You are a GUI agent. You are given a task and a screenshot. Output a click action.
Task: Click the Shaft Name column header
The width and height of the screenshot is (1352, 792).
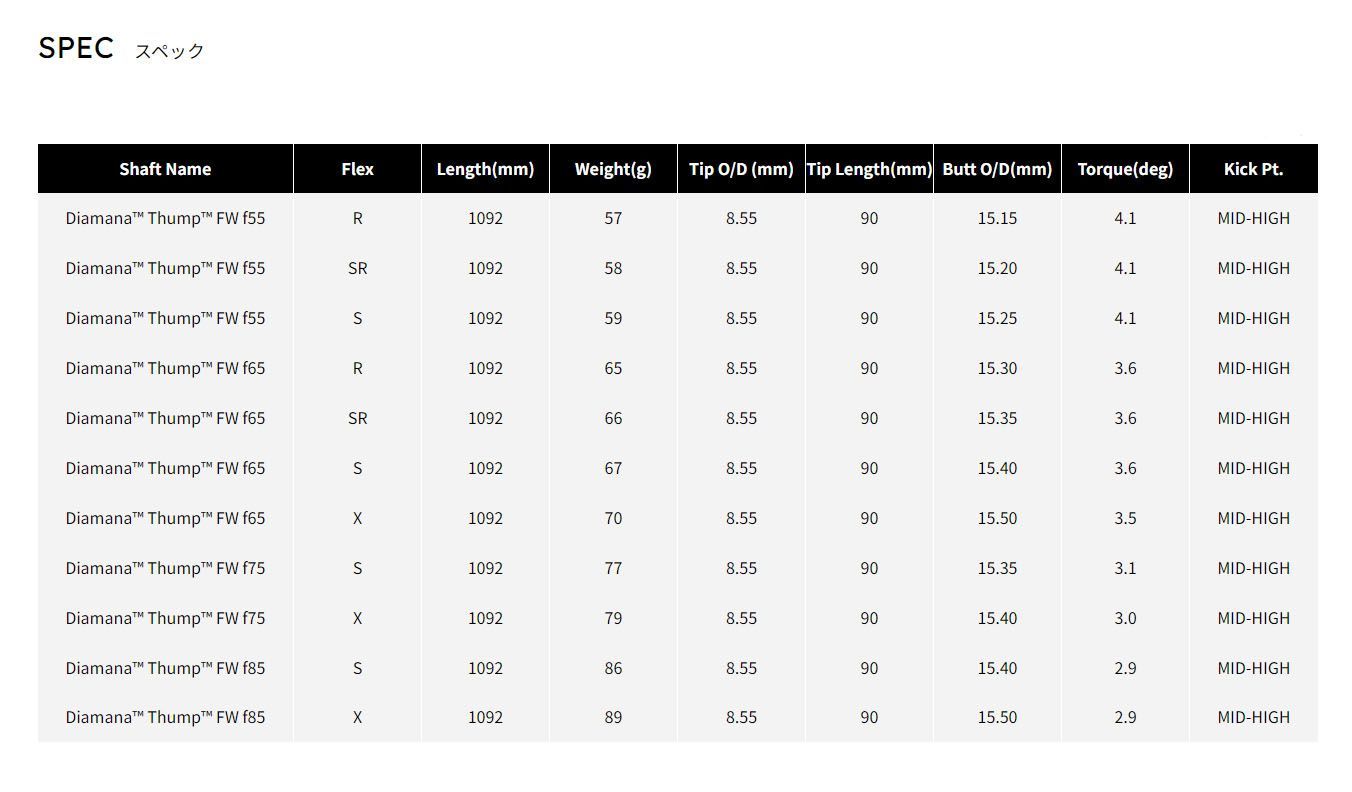click(165, 169)
